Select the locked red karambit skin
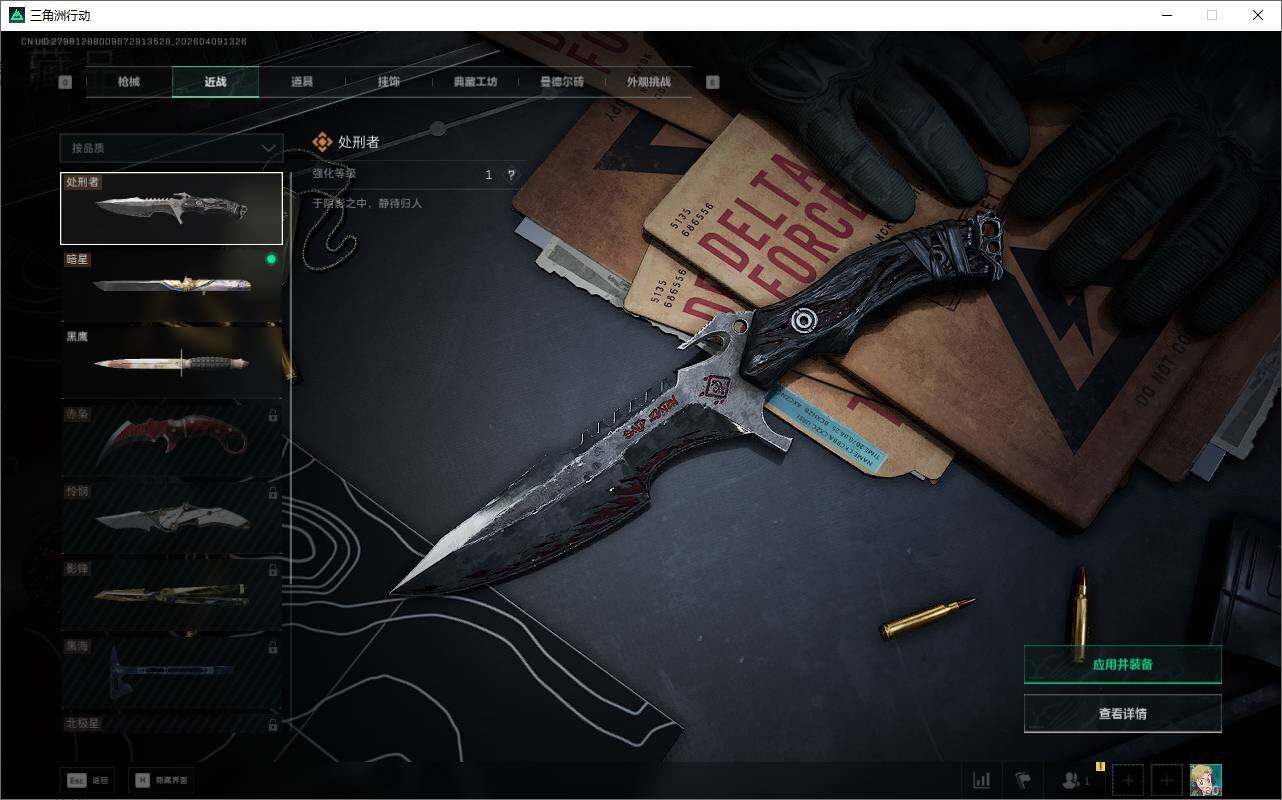The width and height of the screenshot is (1282, 800). pos(171,439)
